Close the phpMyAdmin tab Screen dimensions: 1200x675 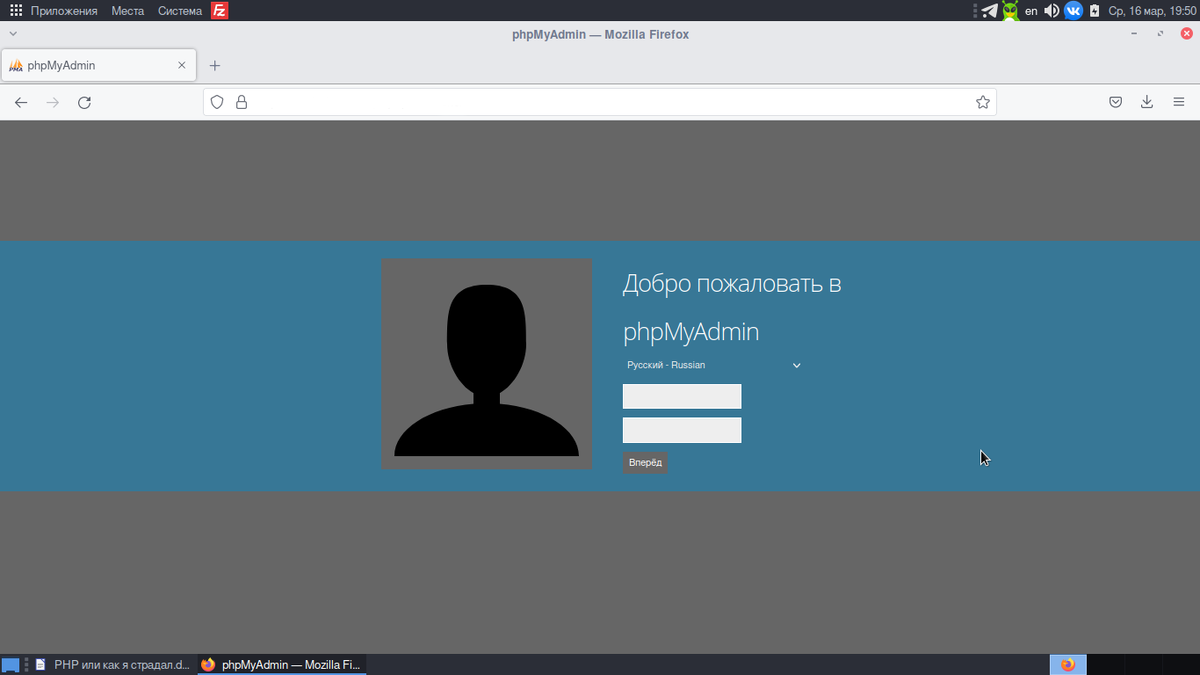click(181, 66)
